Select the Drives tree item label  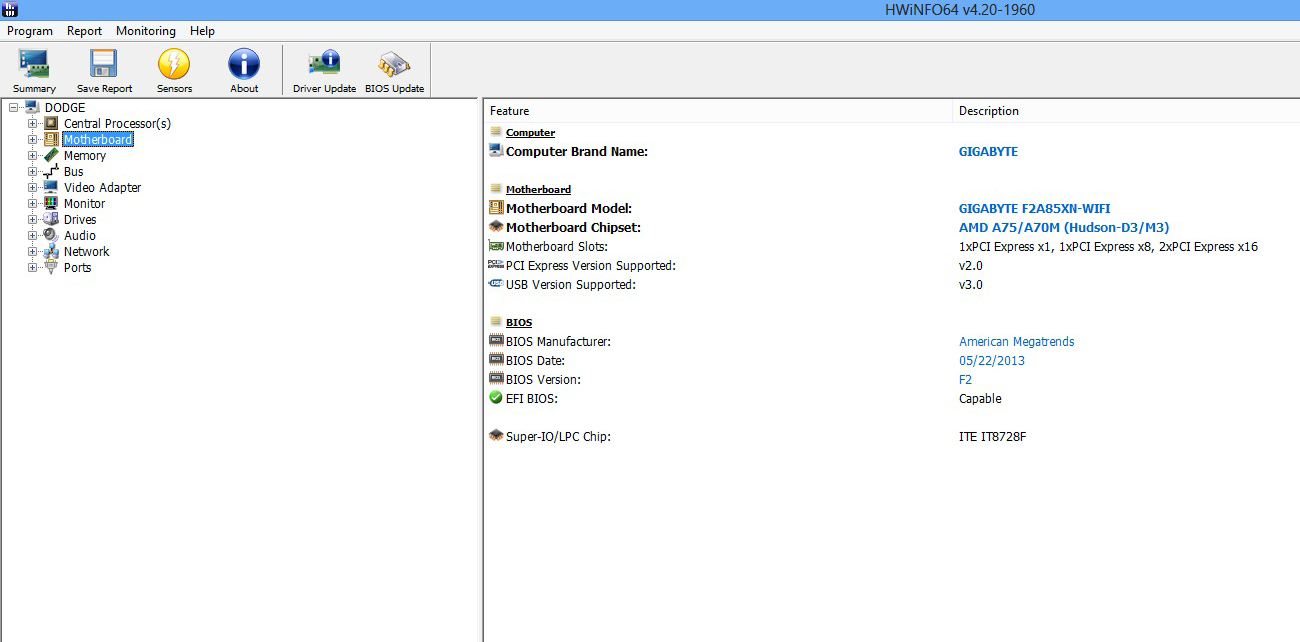(x=80, y=219)
